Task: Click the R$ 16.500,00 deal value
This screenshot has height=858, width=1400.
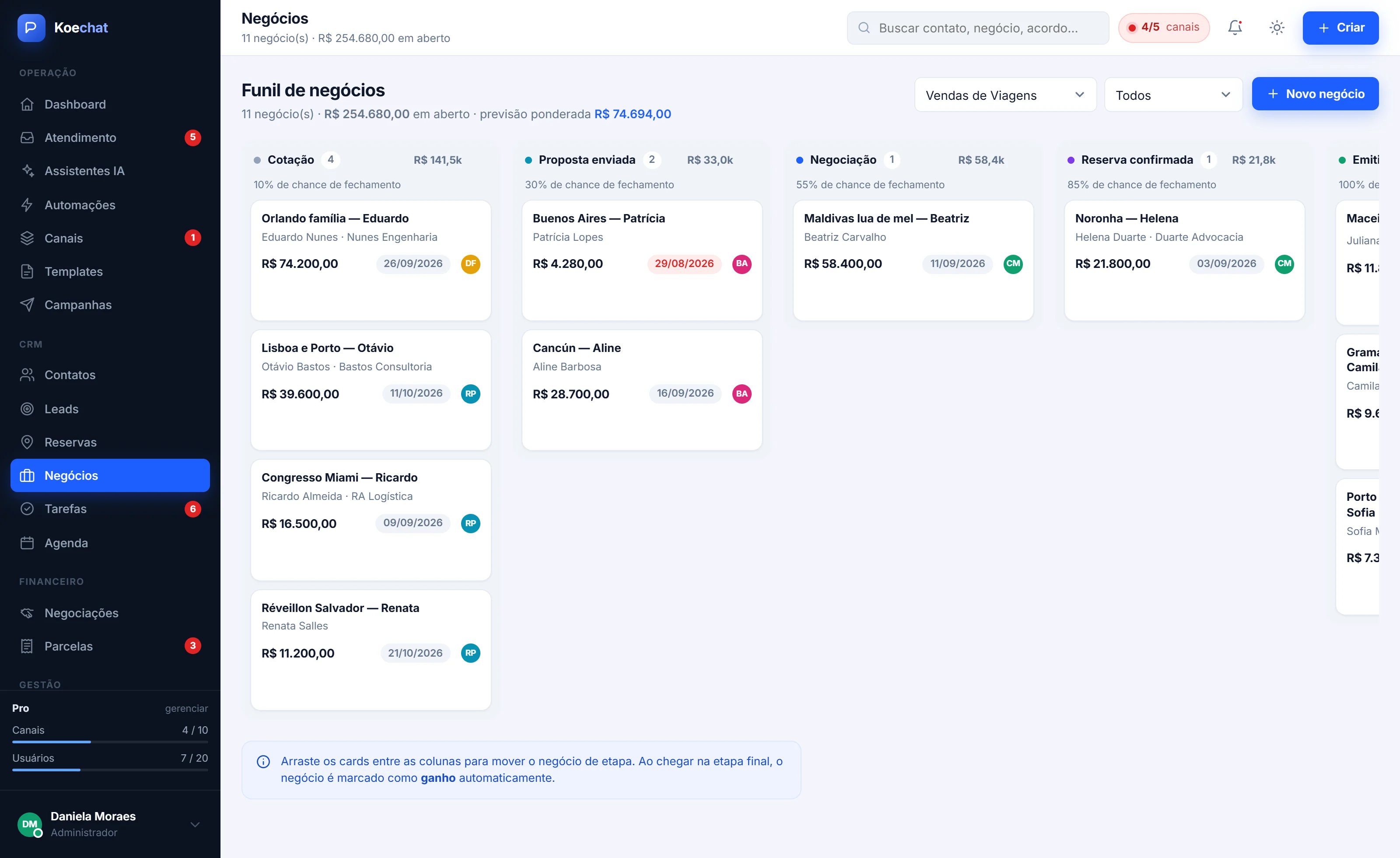Action: 299,524
